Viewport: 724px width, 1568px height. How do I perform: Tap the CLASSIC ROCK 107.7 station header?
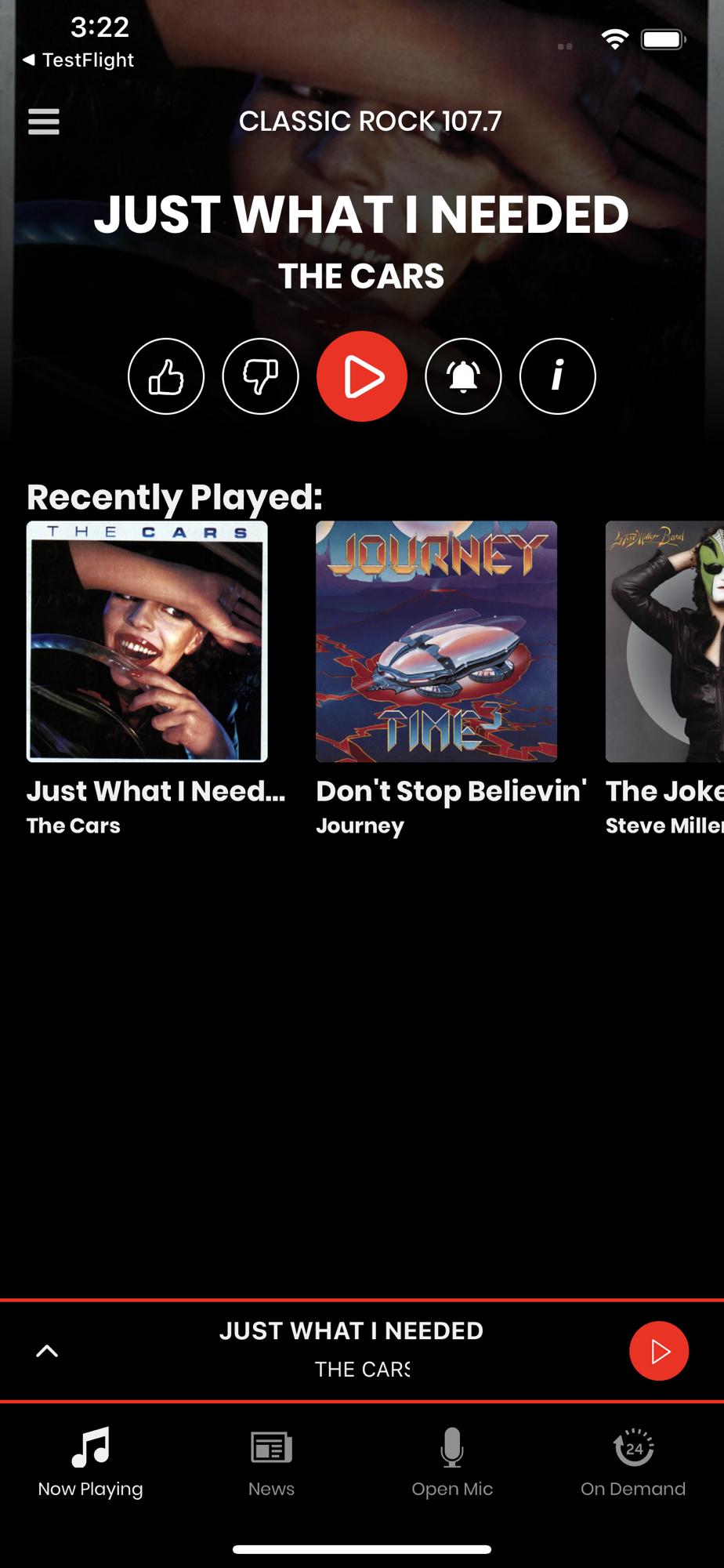(370, 121)
